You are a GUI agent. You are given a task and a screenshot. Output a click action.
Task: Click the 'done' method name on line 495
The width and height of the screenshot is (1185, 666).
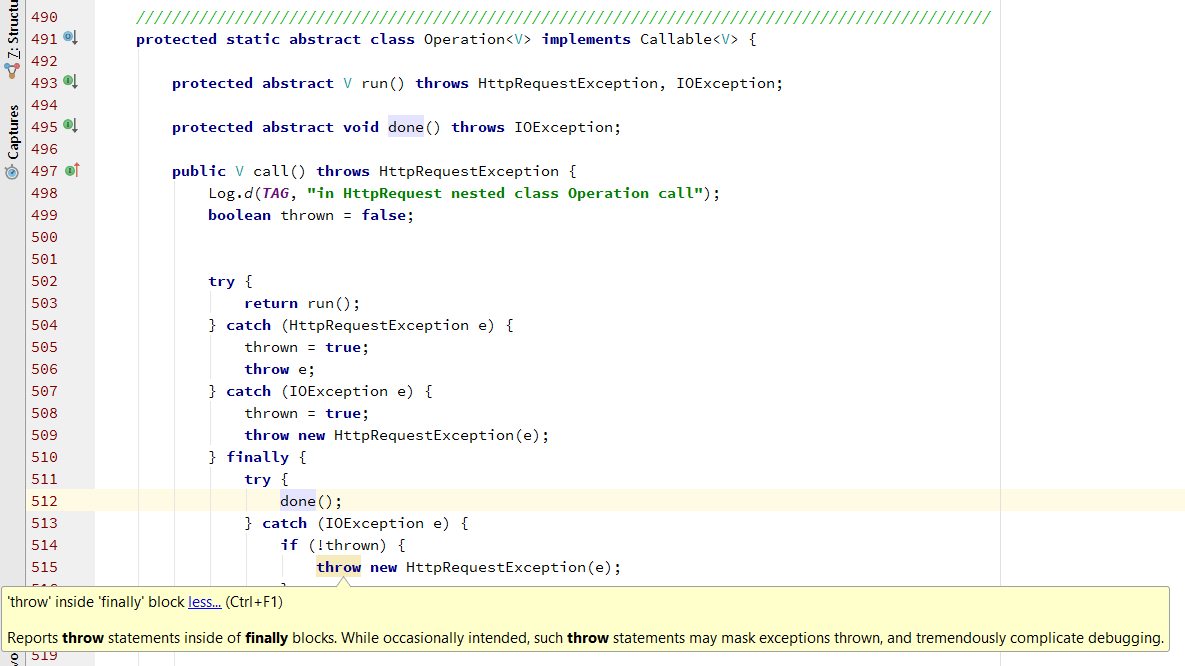click(406, 127)
